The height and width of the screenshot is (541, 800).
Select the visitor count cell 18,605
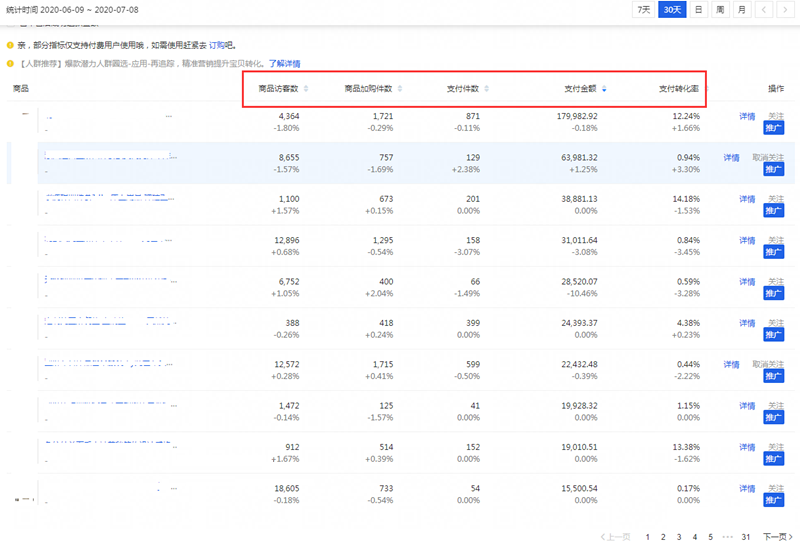tap(287, 488)
